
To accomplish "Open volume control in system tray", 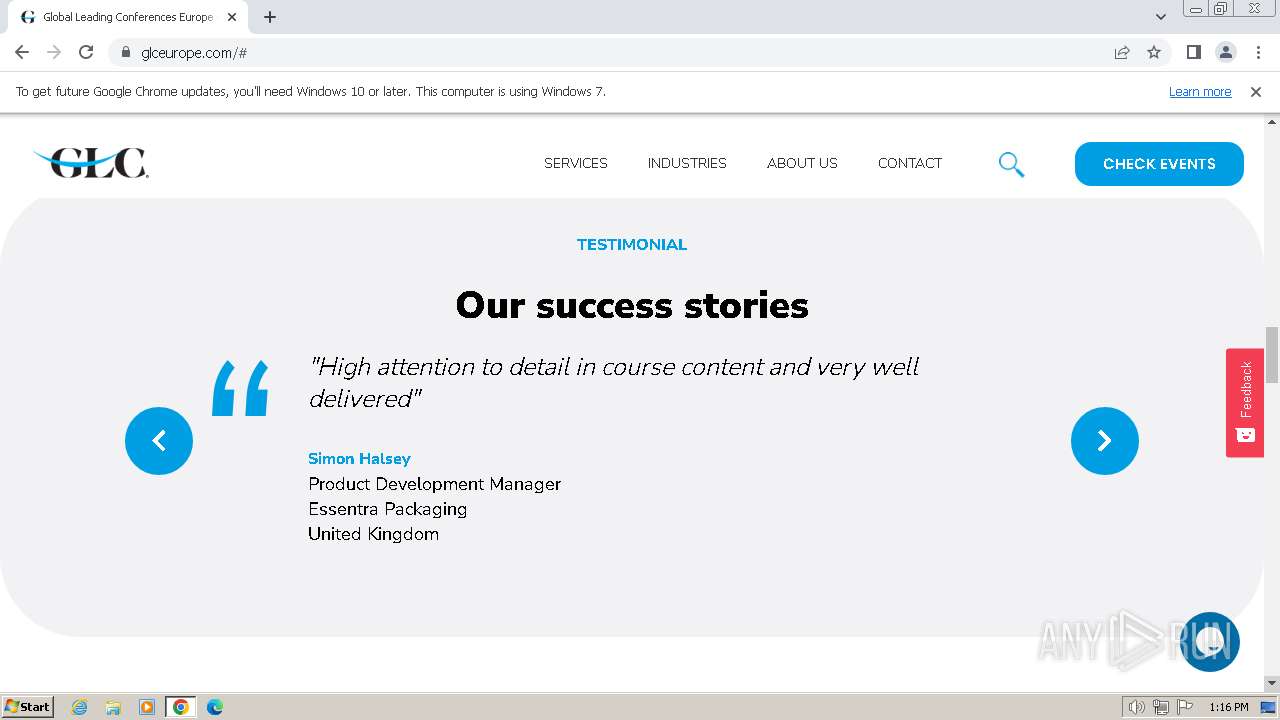I will pyautogui.click(x=1137, y=707).
